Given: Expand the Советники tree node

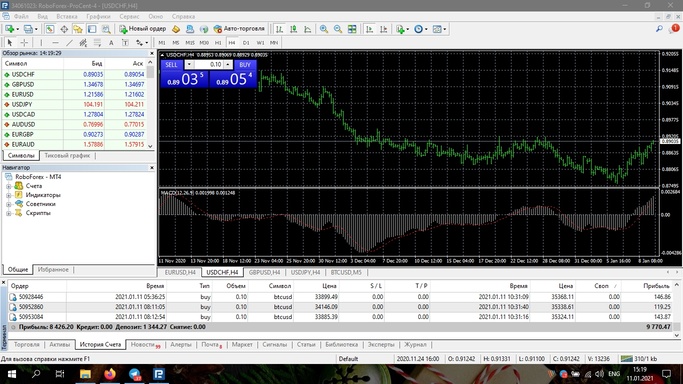Looking at the screenshot, I should pyautogui.click(x=8, y=204).
